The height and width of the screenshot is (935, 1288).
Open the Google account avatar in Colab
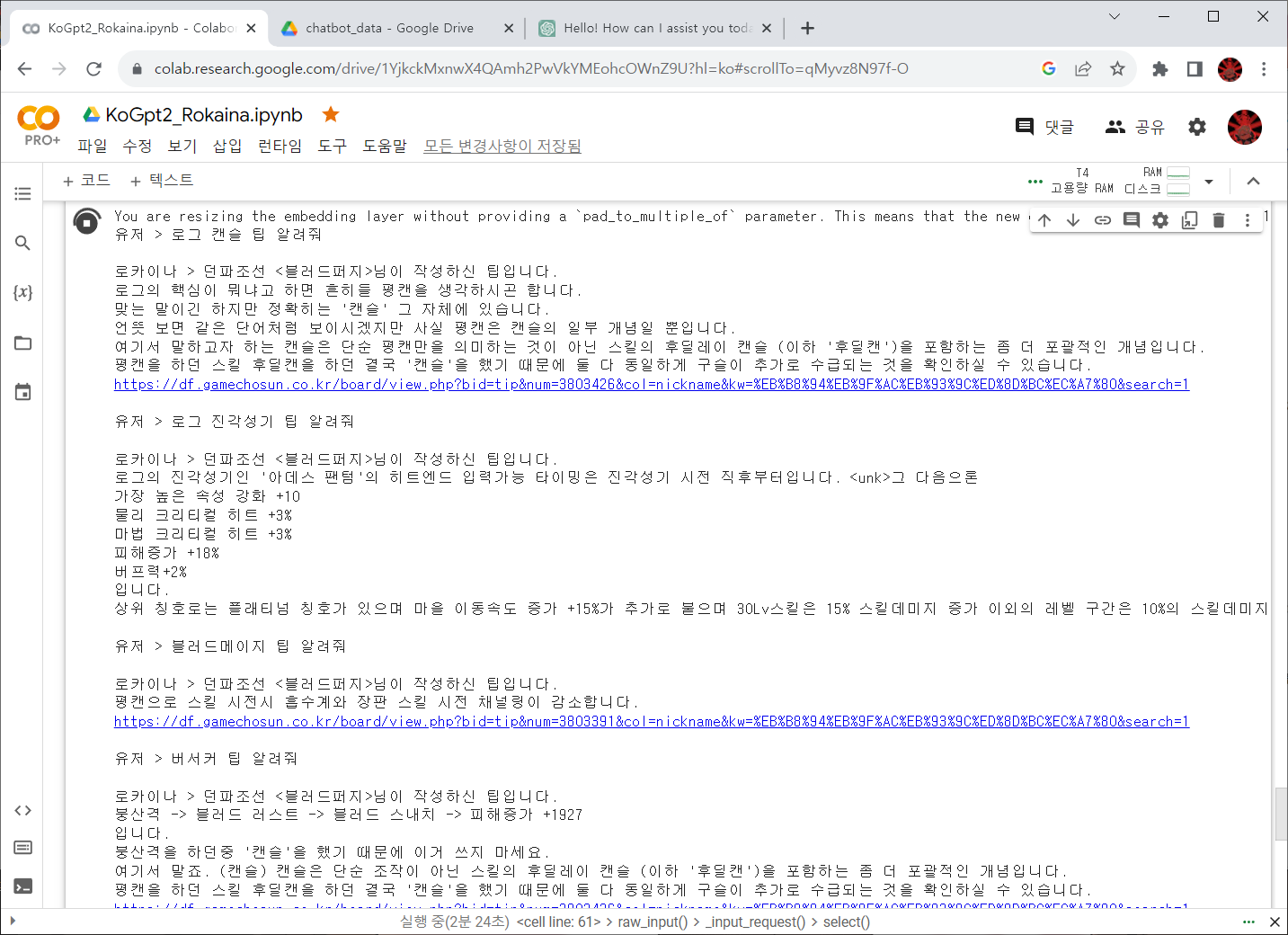pos(1245,127)
